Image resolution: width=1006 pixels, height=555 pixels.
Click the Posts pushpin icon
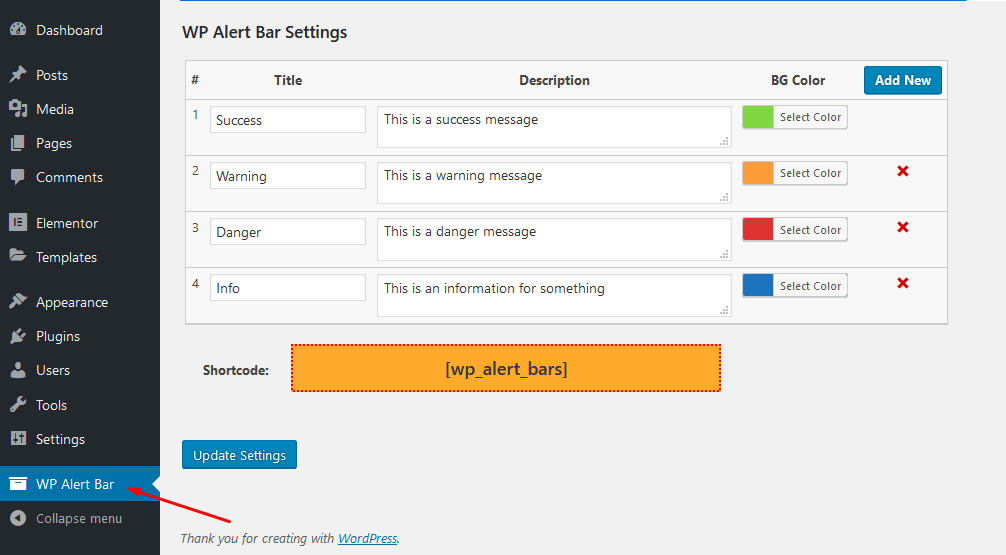[18, 74]
